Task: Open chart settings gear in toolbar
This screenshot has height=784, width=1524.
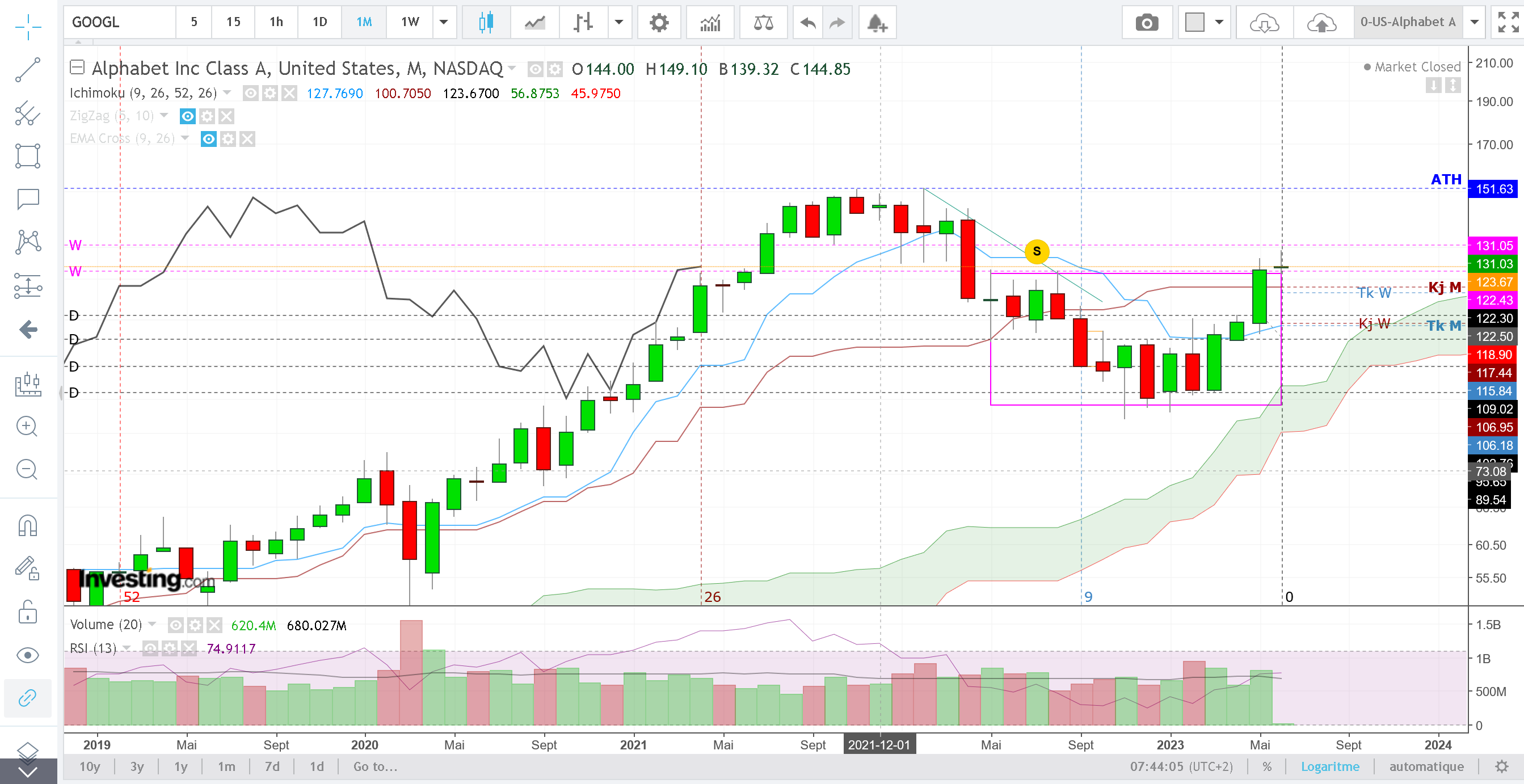Action: coord(659,23)
